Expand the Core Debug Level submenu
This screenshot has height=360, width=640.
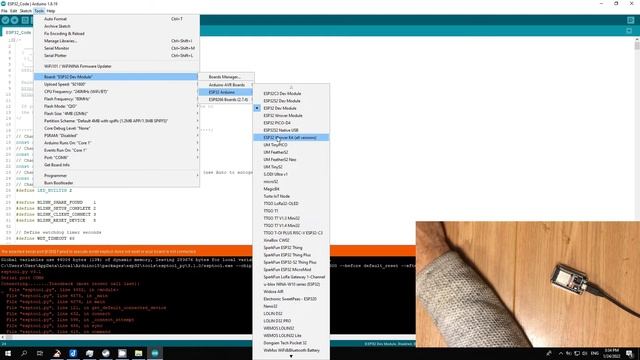116,128
